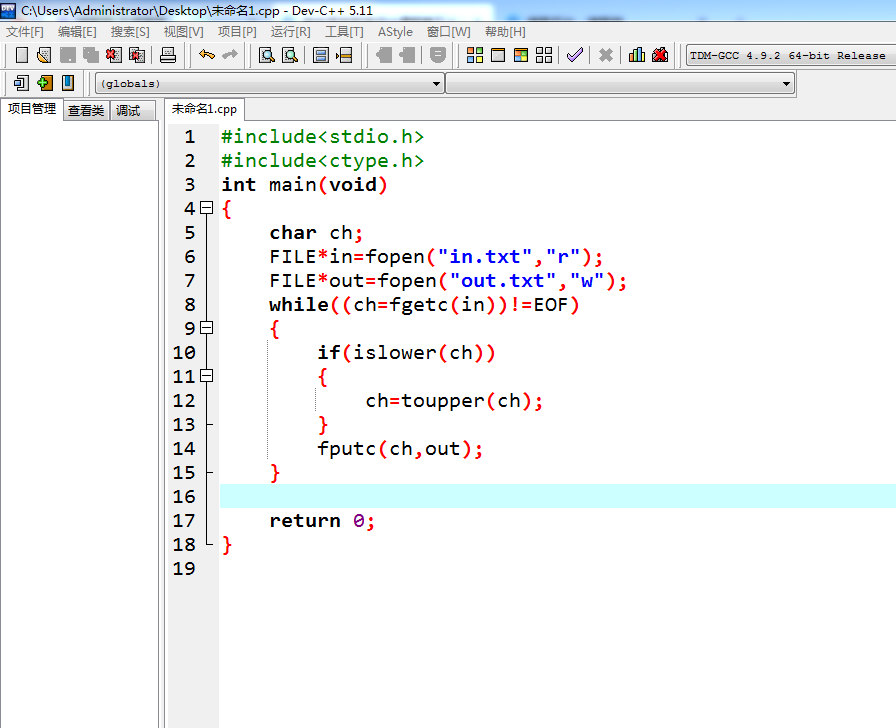Click the Open file toolbar icon

pyautogui.click(x=44, y=55)
